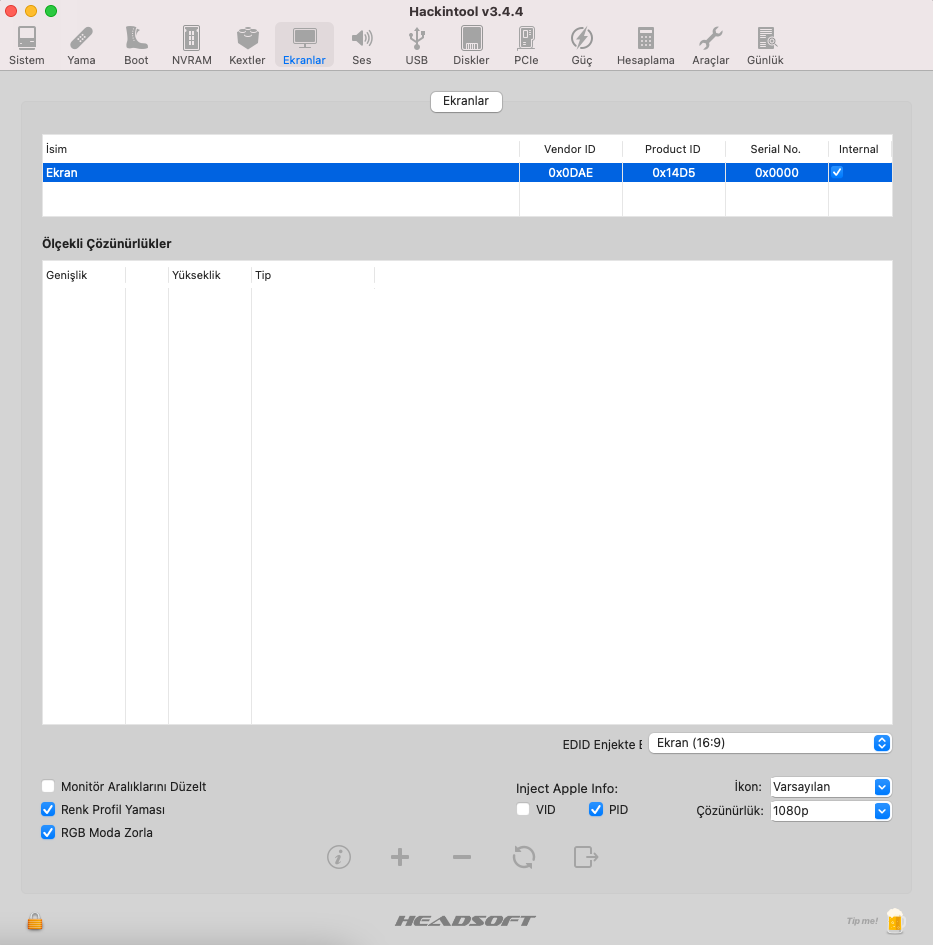Uncheck the Internal checkbox for Ekran

837,173
